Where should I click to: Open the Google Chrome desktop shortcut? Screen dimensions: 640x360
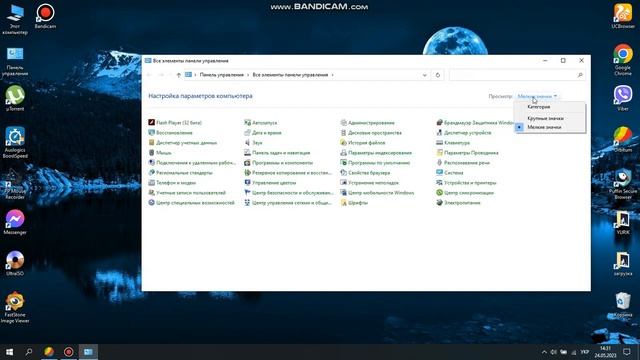(623, 60)
